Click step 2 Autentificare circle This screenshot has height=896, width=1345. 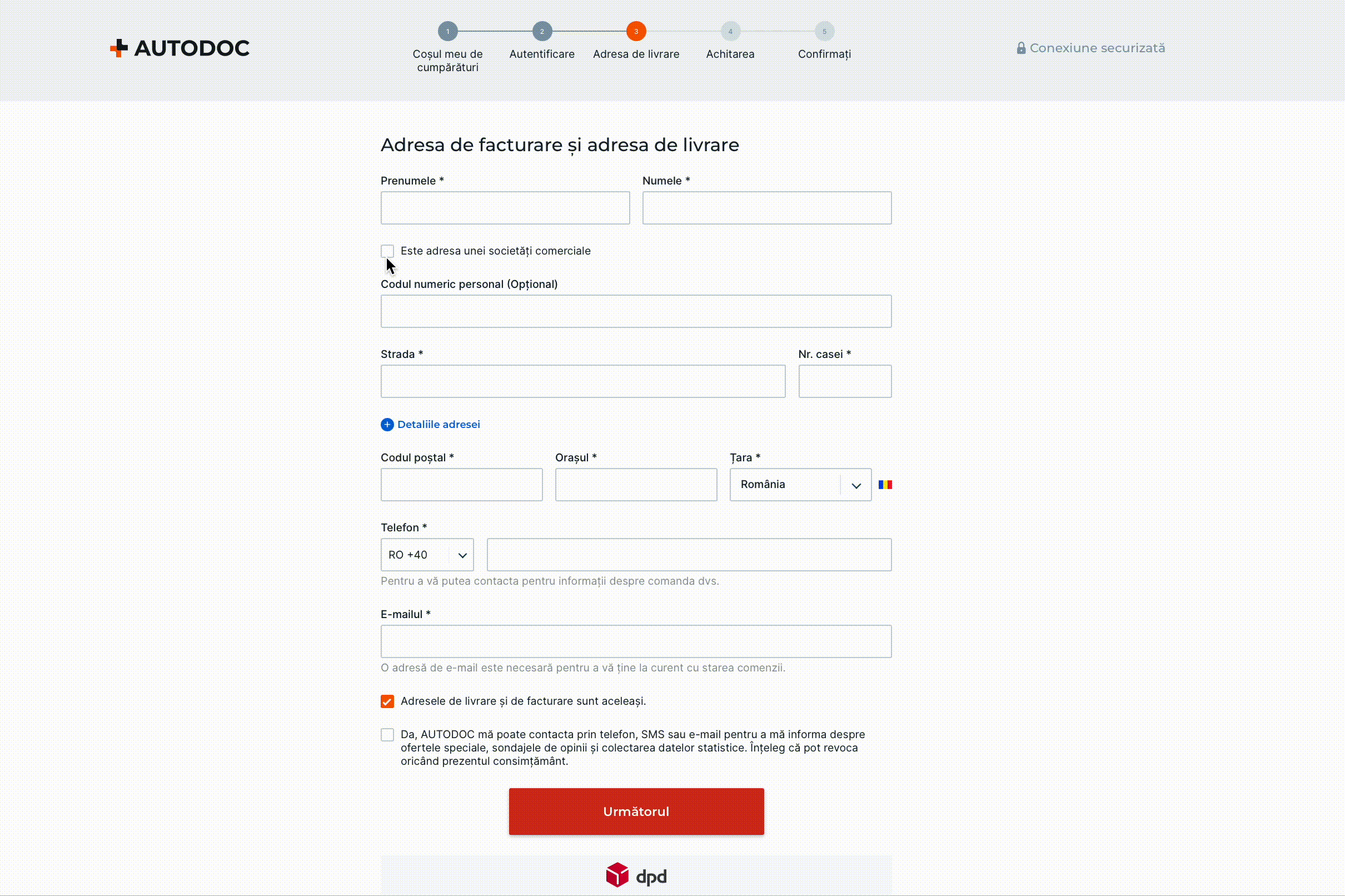tap(542, 32)
